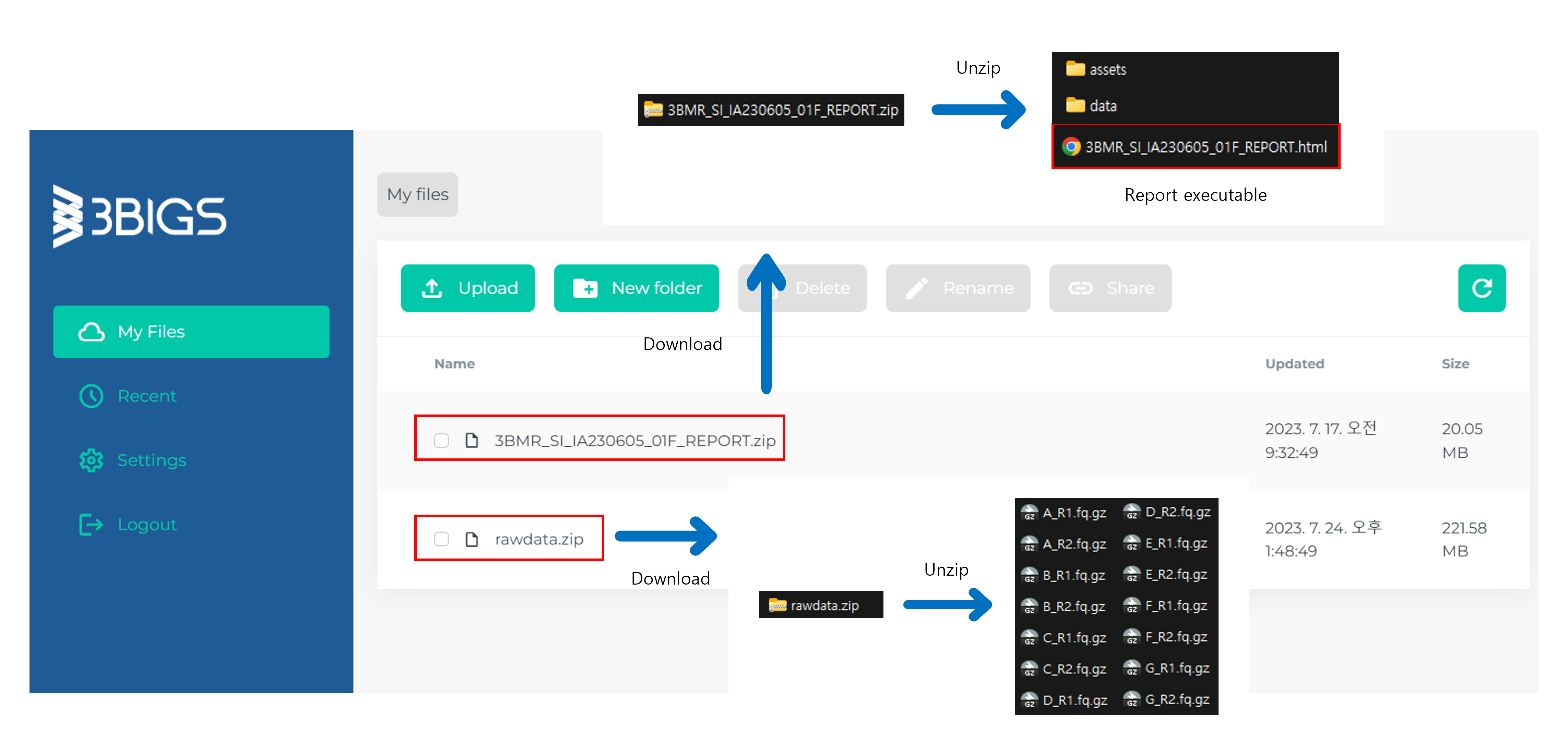Click the Updated column header
The image size is (1568, 744).
[x=1294, y=364]
